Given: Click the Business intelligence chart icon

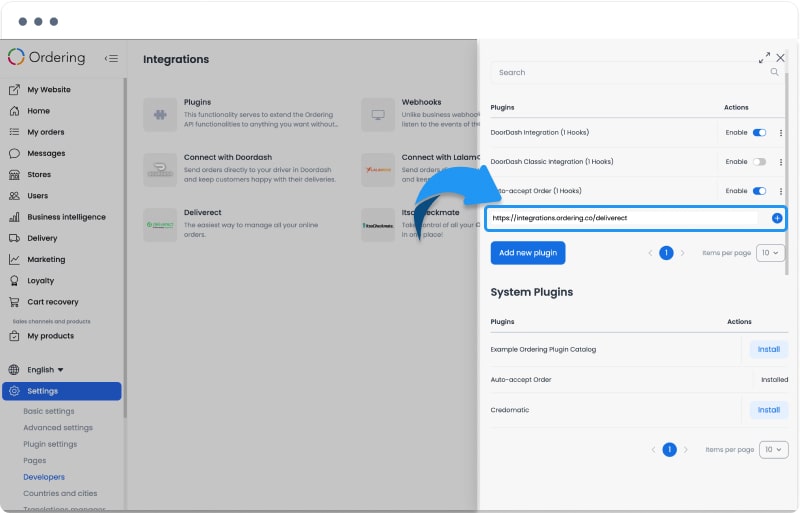Looking at the screenshot, I should [x=14, y=217].
